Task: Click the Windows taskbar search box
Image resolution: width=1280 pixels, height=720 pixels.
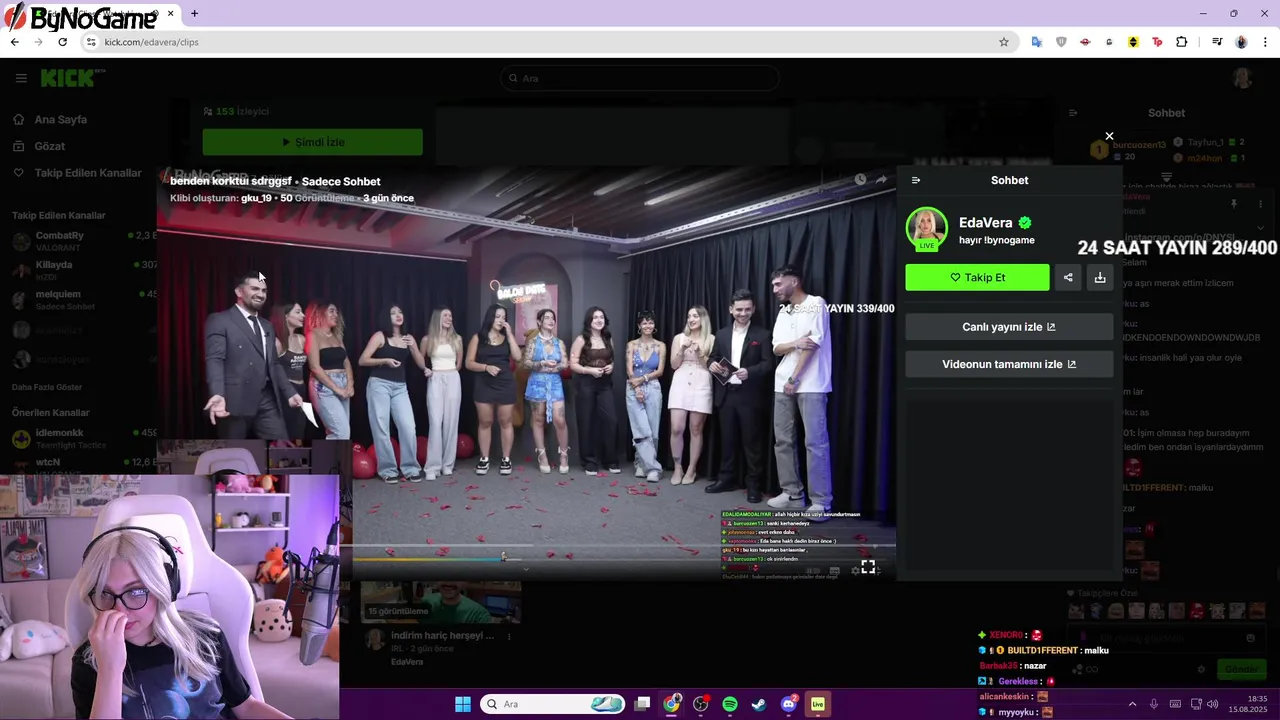Action: pyautogui.click(x=553, y=704)
